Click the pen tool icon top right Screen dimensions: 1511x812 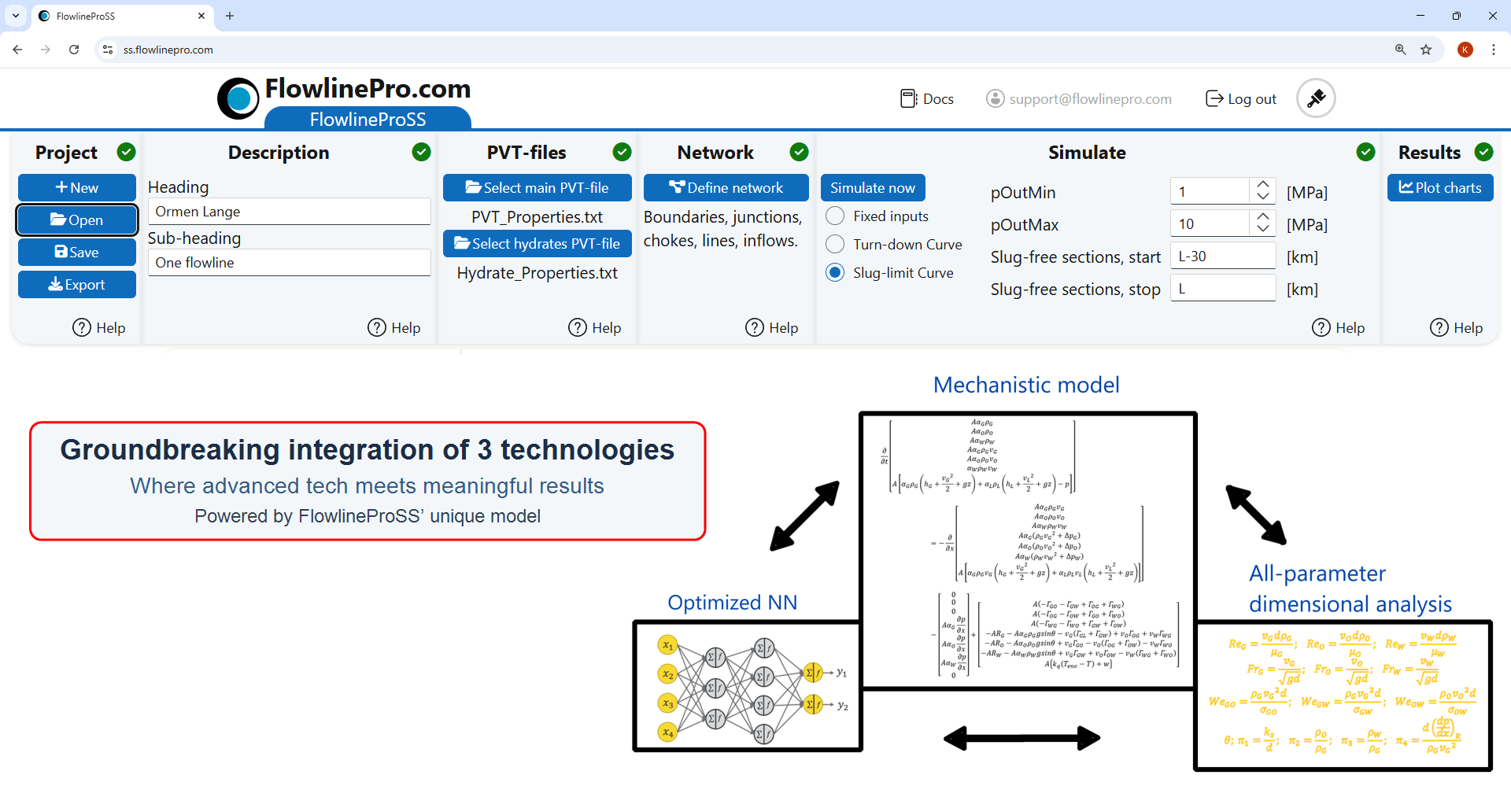click(1315, 98)
